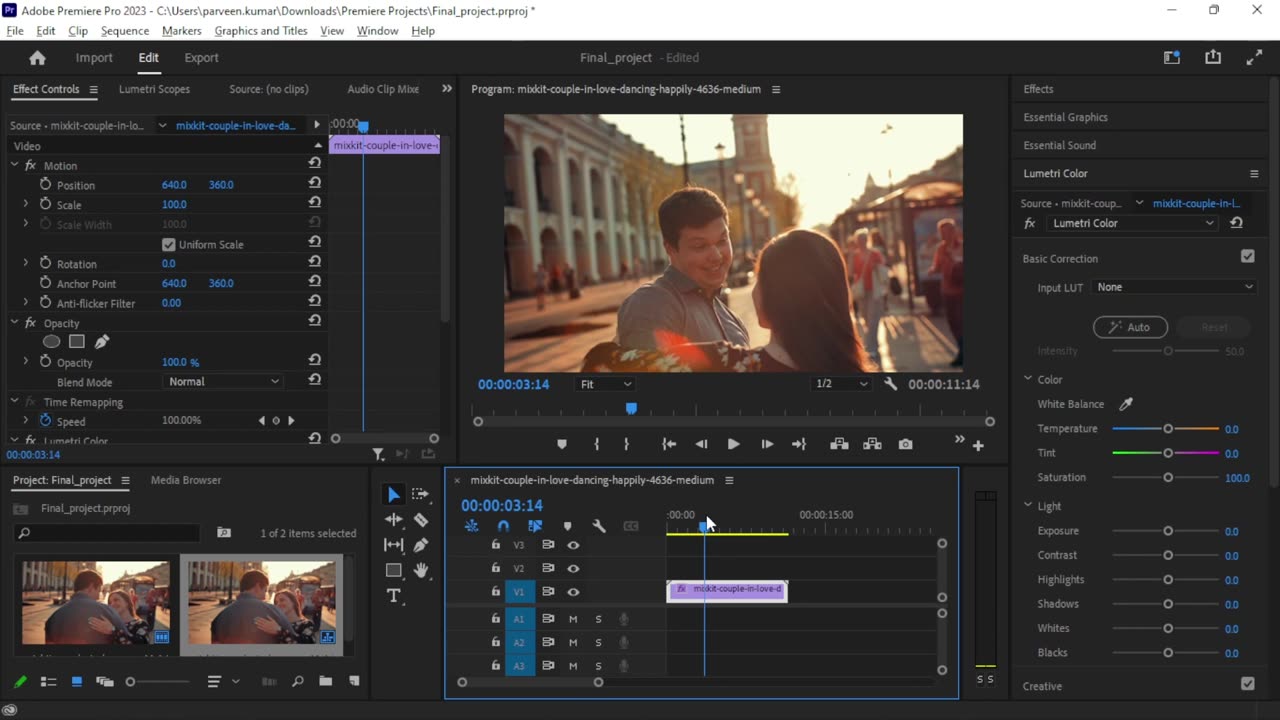
Task: Open the Markers menu
Action: 182,31
